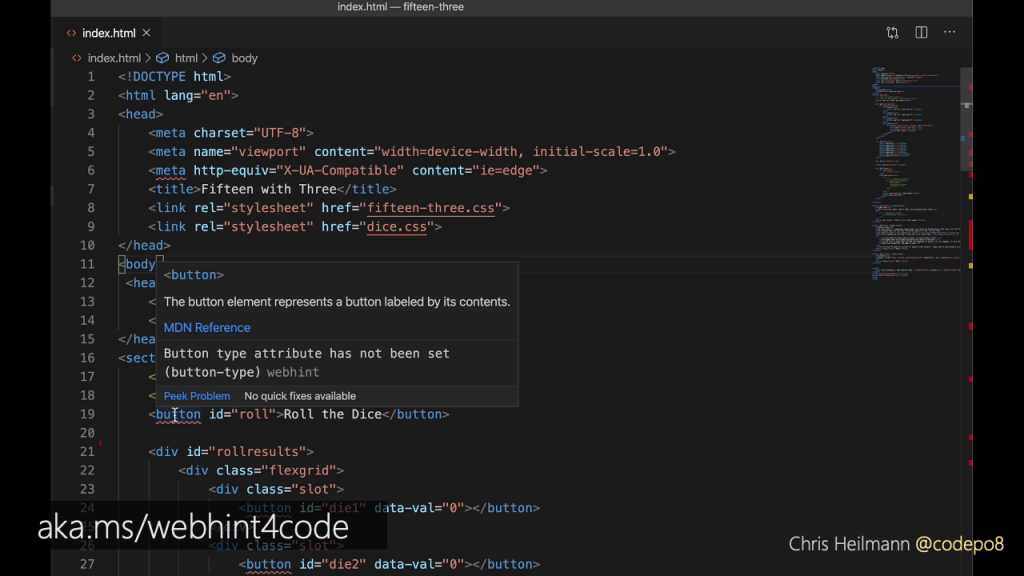Click the <!DOCTYPE html> declaration
Viewport: 1024px width, 576px height.
174,77
